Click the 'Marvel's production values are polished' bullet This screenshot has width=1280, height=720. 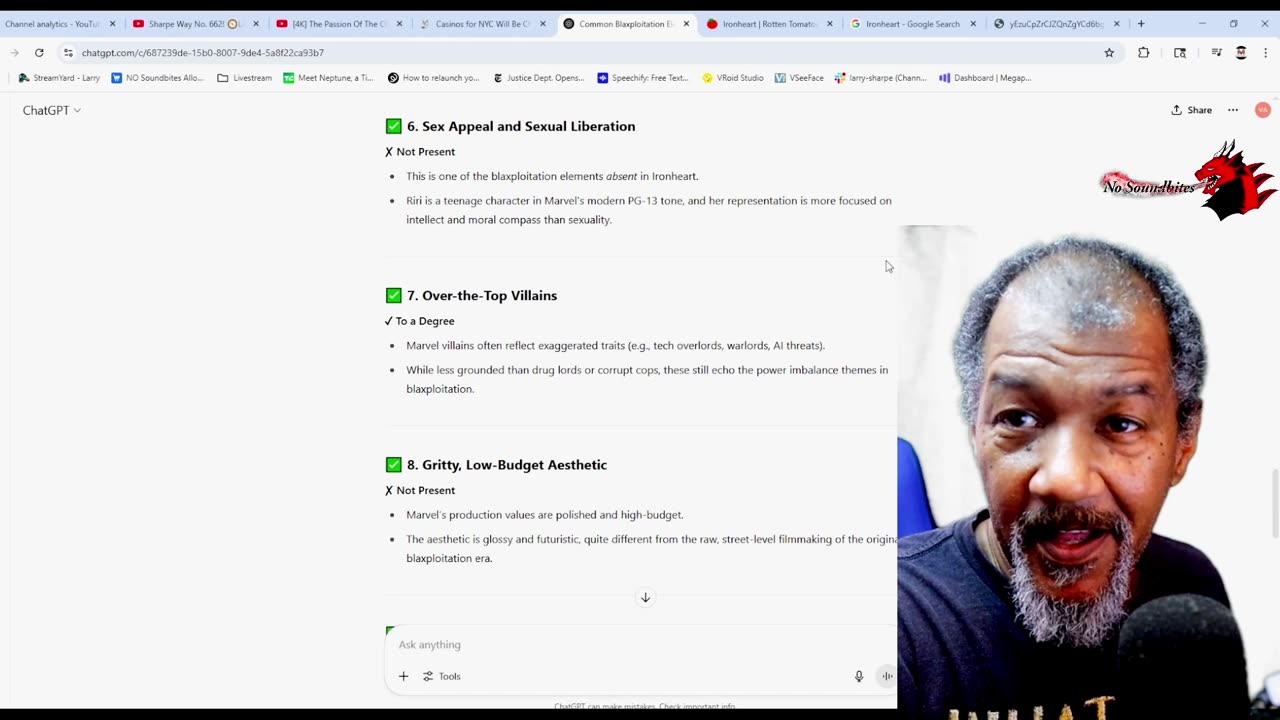545,515
